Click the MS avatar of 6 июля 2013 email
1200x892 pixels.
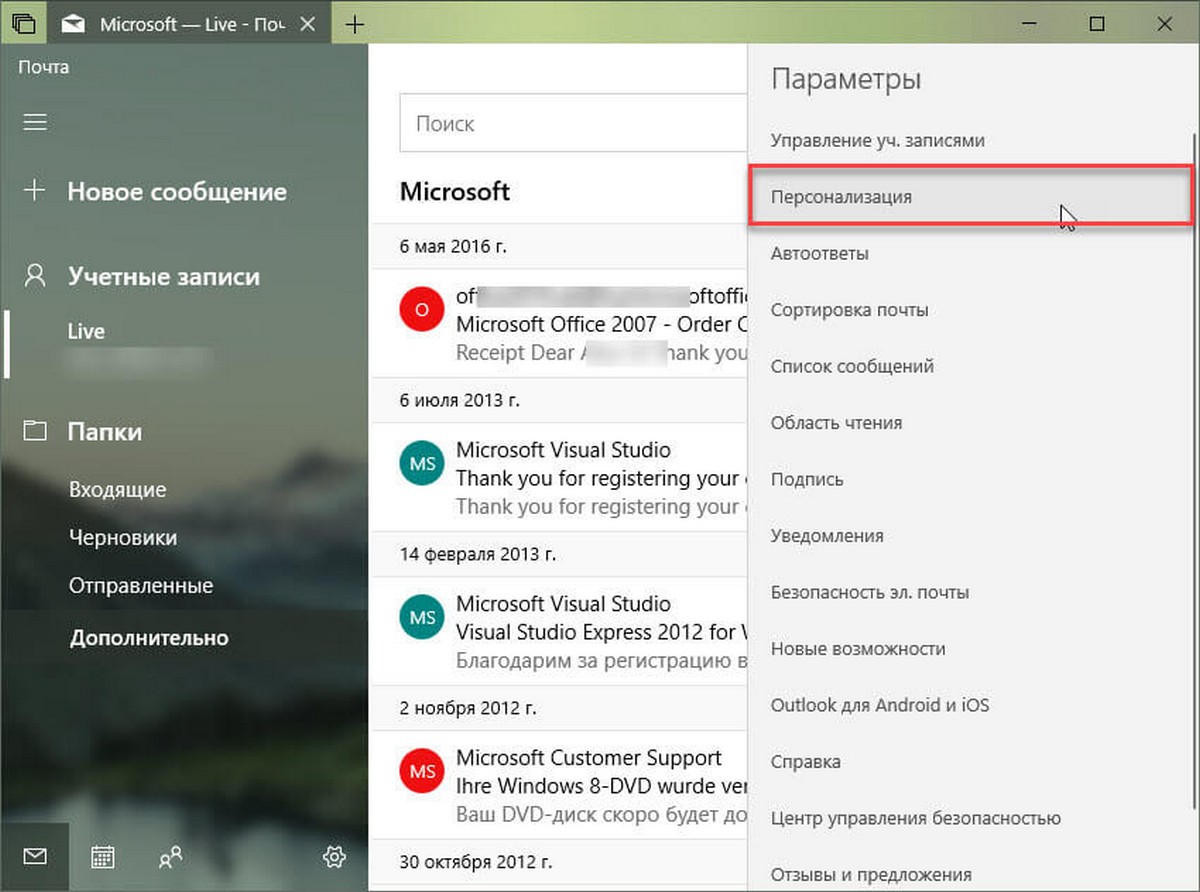[421, 464]
